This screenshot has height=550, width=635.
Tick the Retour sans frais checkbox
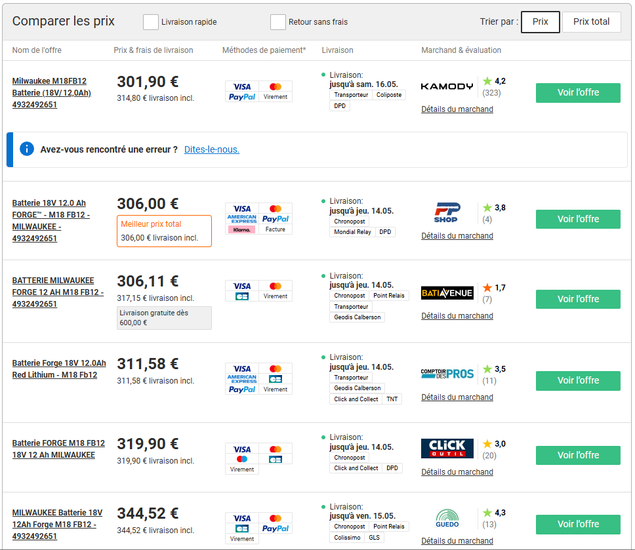click(278, 22)
